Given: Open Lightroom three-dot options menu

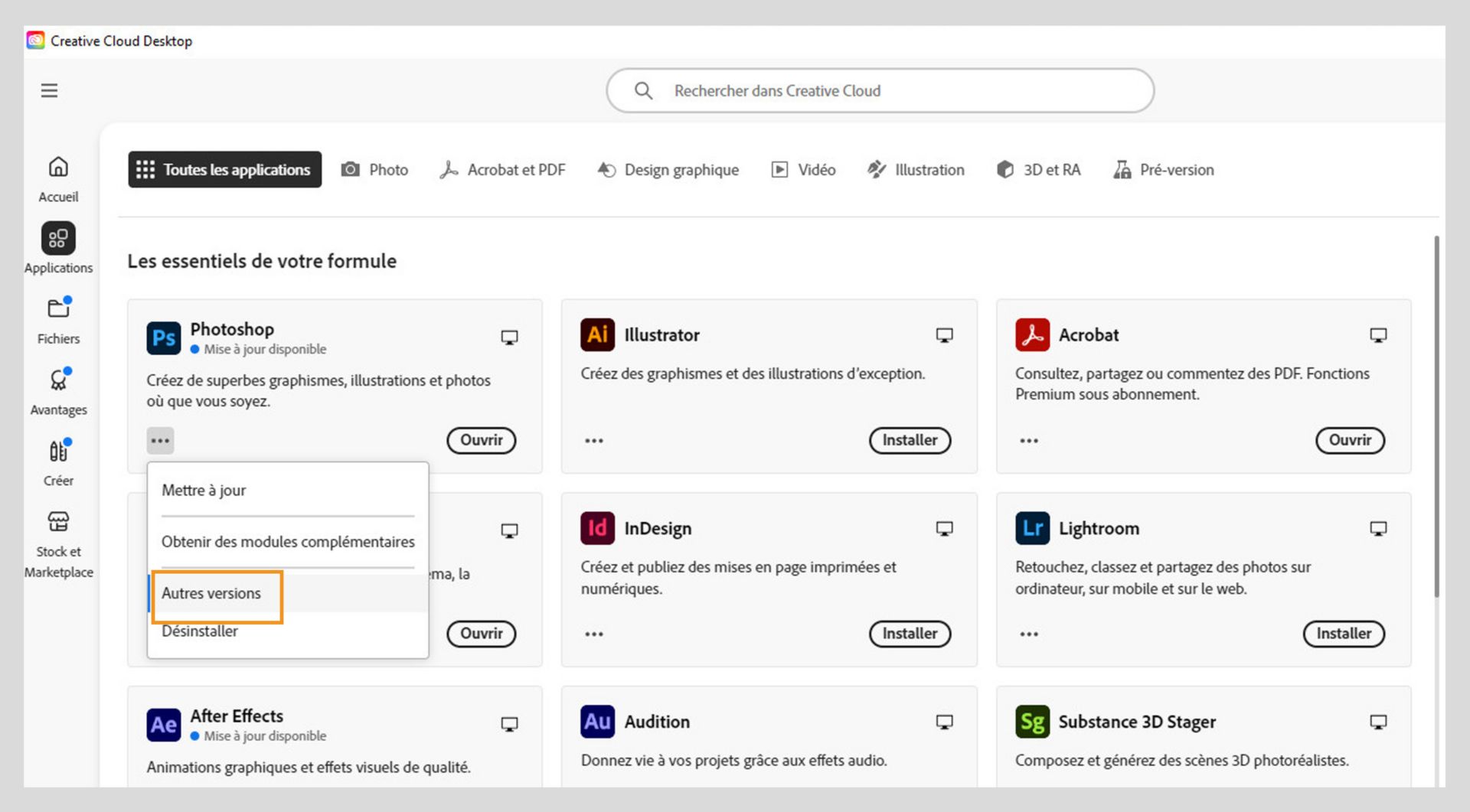Looking at the screenshot, I should (1029, 634).
